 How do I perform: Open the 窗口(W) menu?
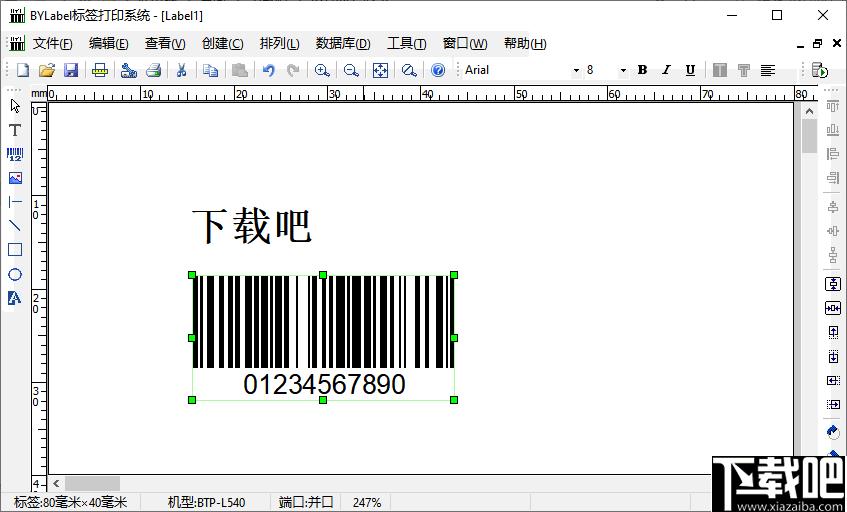465,44
